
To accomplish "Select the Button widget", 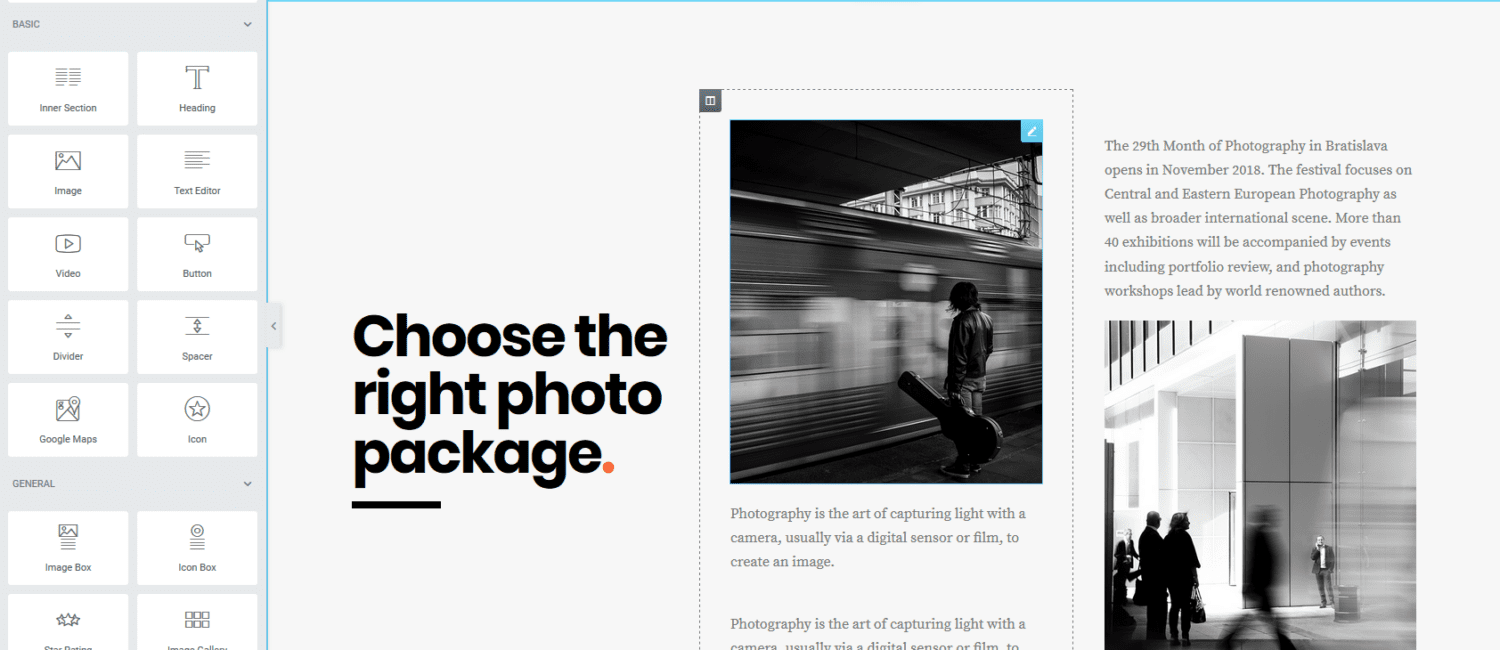I will [197, 255].
